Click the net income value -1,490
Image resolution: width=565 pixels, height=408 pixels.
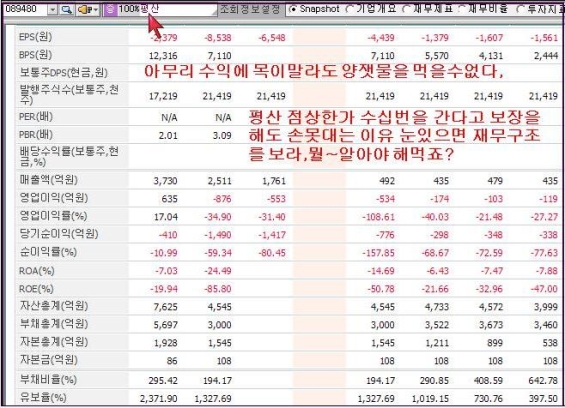[x=218, y=235]
